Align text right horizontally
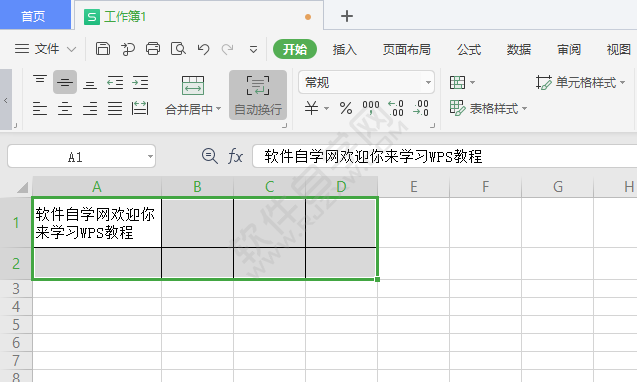Viewport: 637px width, 382px height. point(90,109)
